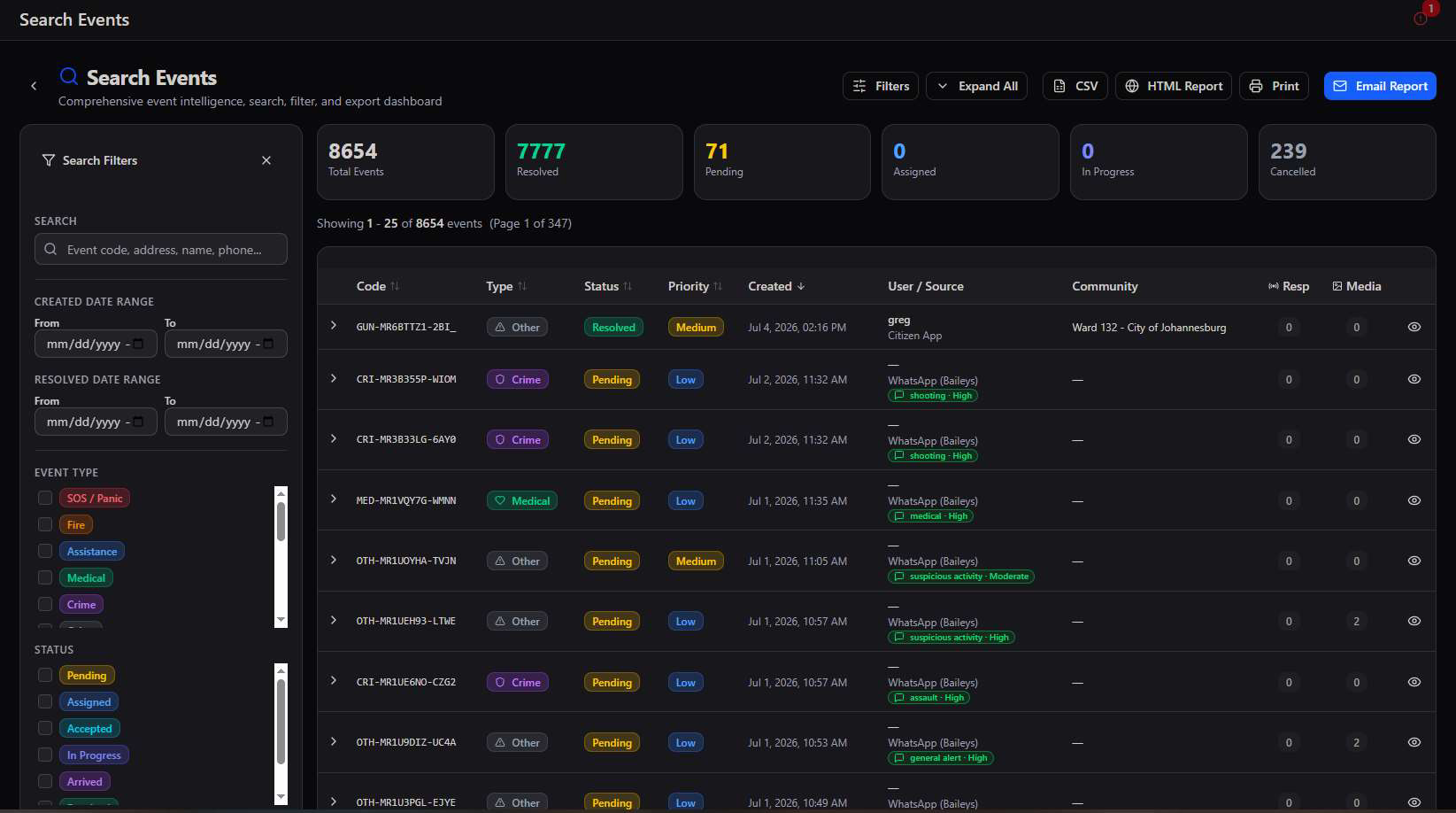Expand row CRI-MR1UE6NO-CZG2
This screenshot has width=1456, height=813.
pos(334,680)
